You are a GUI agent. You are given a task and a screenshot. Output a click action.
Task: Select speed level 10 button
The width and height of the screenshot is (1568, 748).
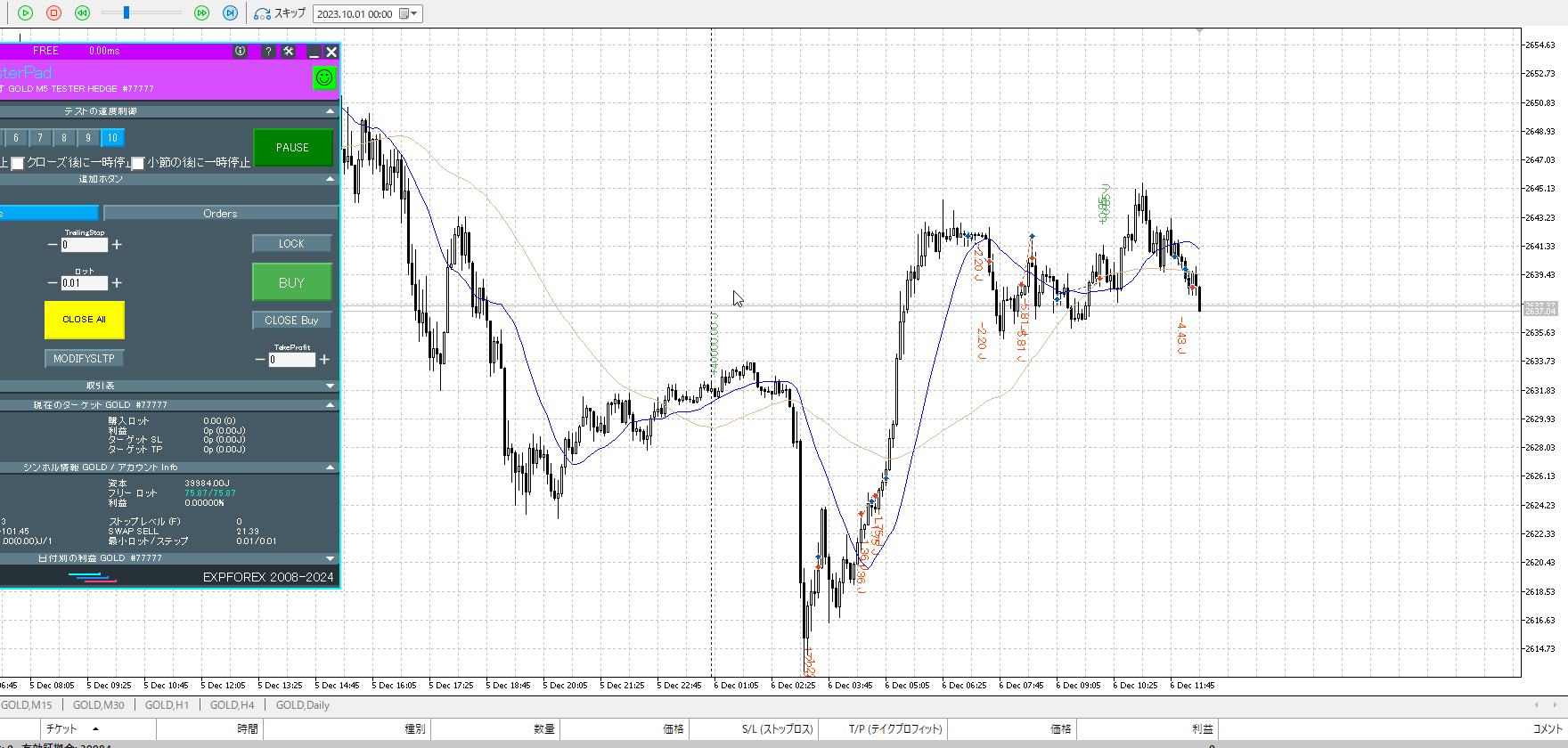point(112,138)
